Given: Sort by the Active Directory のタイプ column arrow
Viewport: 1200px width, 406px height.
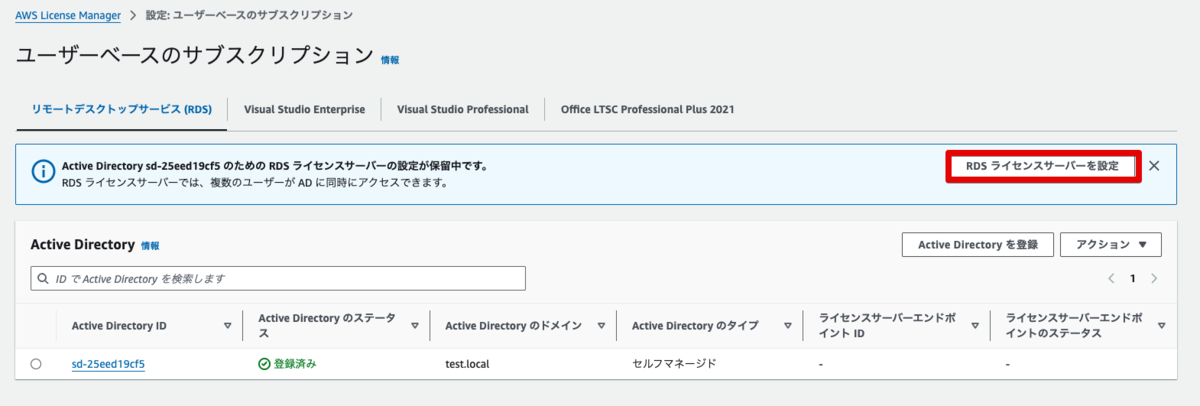Looking at the screenshot, I should (787, 325).
